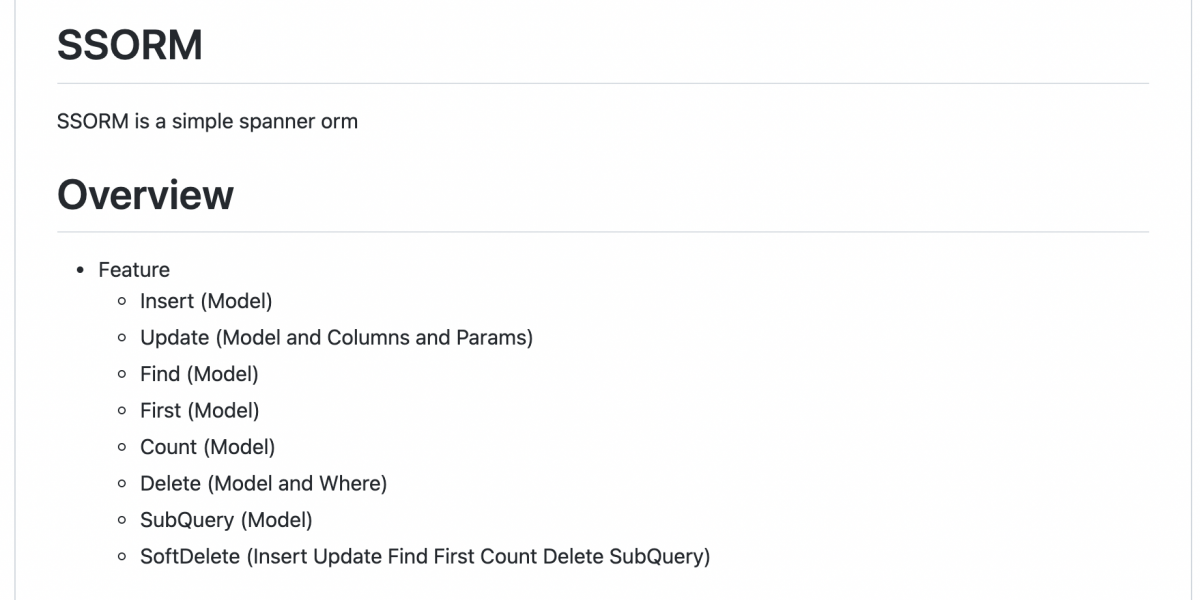This screenshot has height=600, width=1200.
Task: Click the "Insert (Model)" list entry
Action: pyautogui.click(x=206, y=301)
